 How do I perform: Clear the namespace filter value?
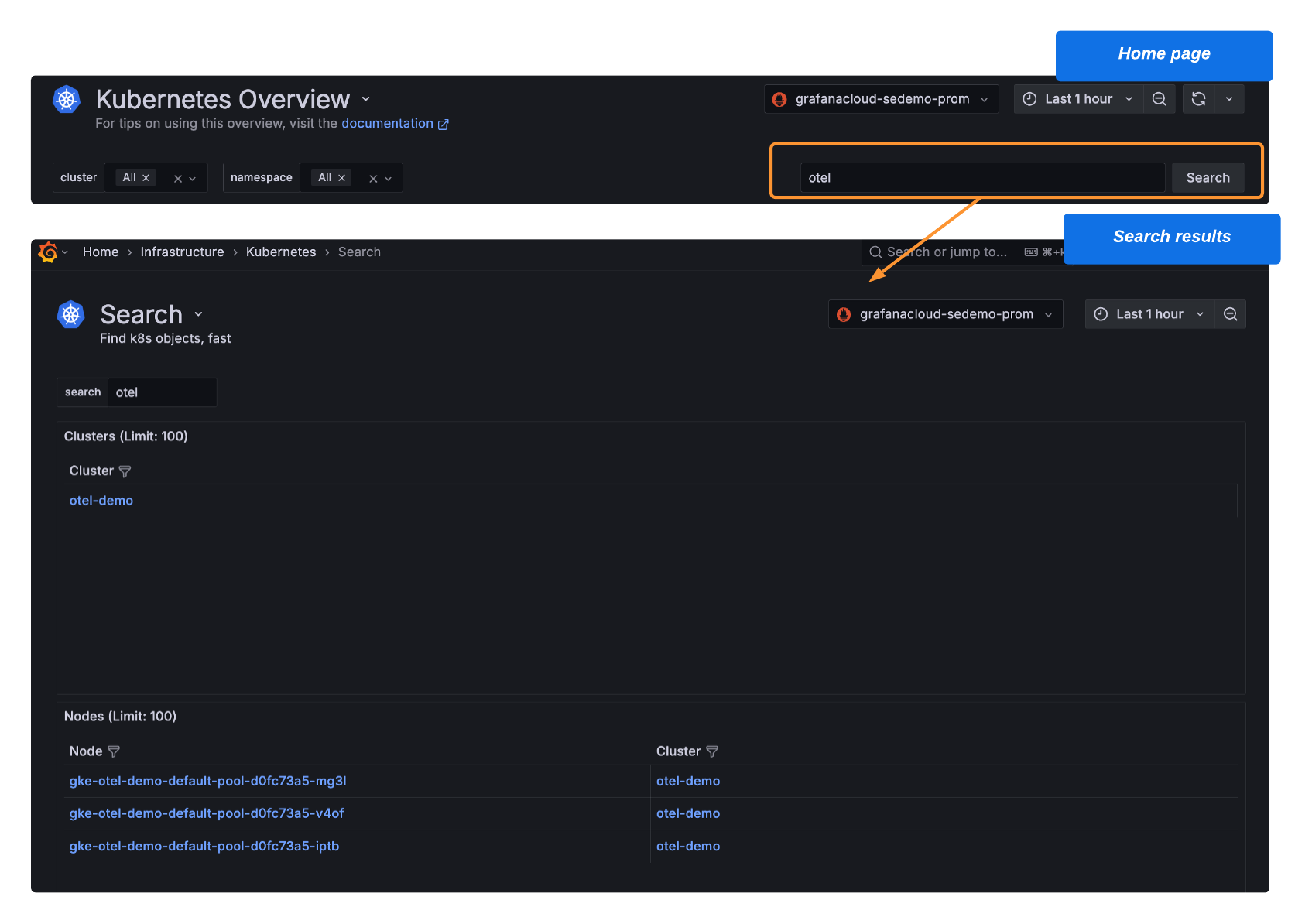[x=373, y=179]
